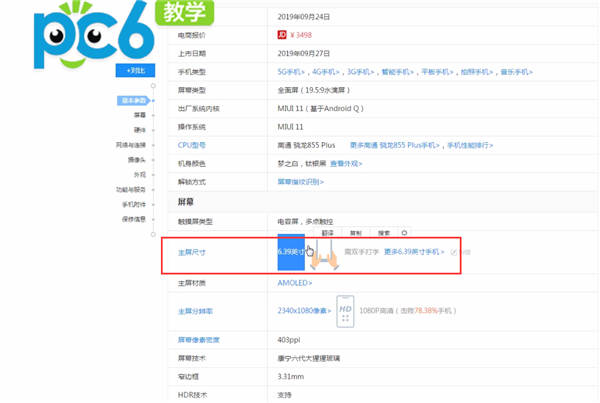Jump to 网络与连接 section in sidebar
This screenshot has width=600, height=403.
point(131,145)
